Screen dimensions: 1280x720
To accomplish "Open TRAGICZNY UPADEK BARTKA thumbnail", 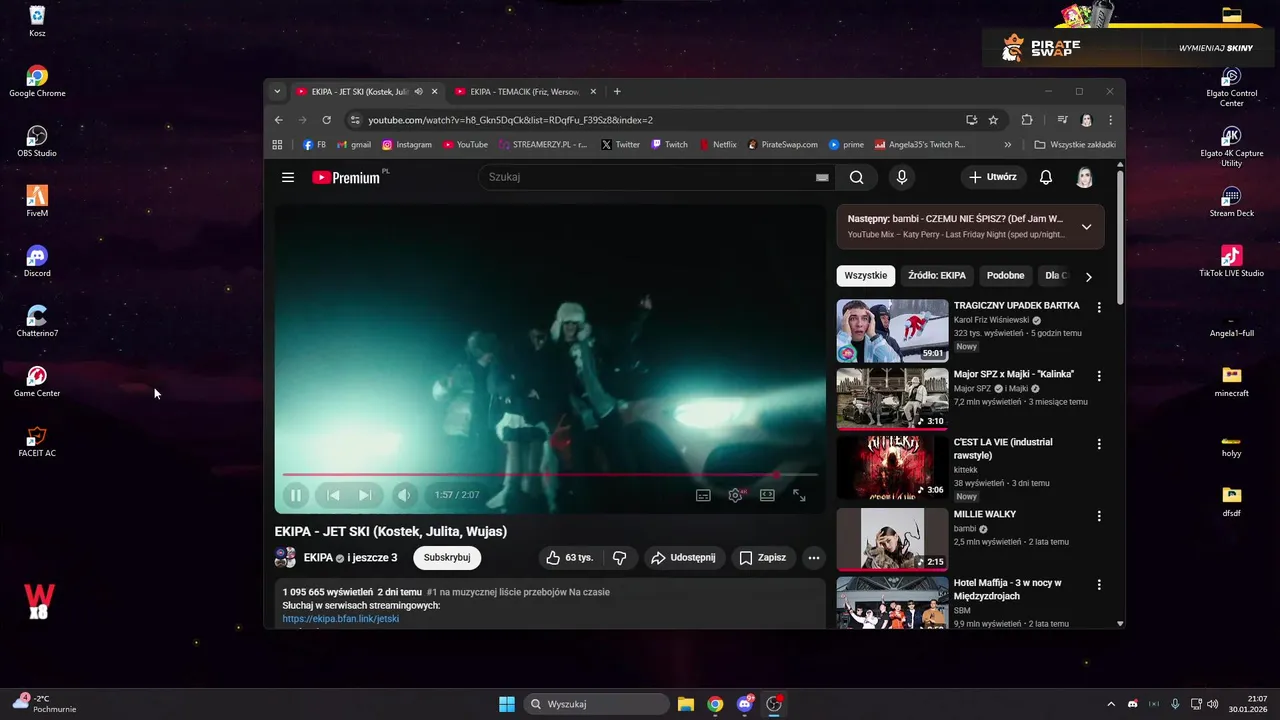I will [x=892, y=330].
